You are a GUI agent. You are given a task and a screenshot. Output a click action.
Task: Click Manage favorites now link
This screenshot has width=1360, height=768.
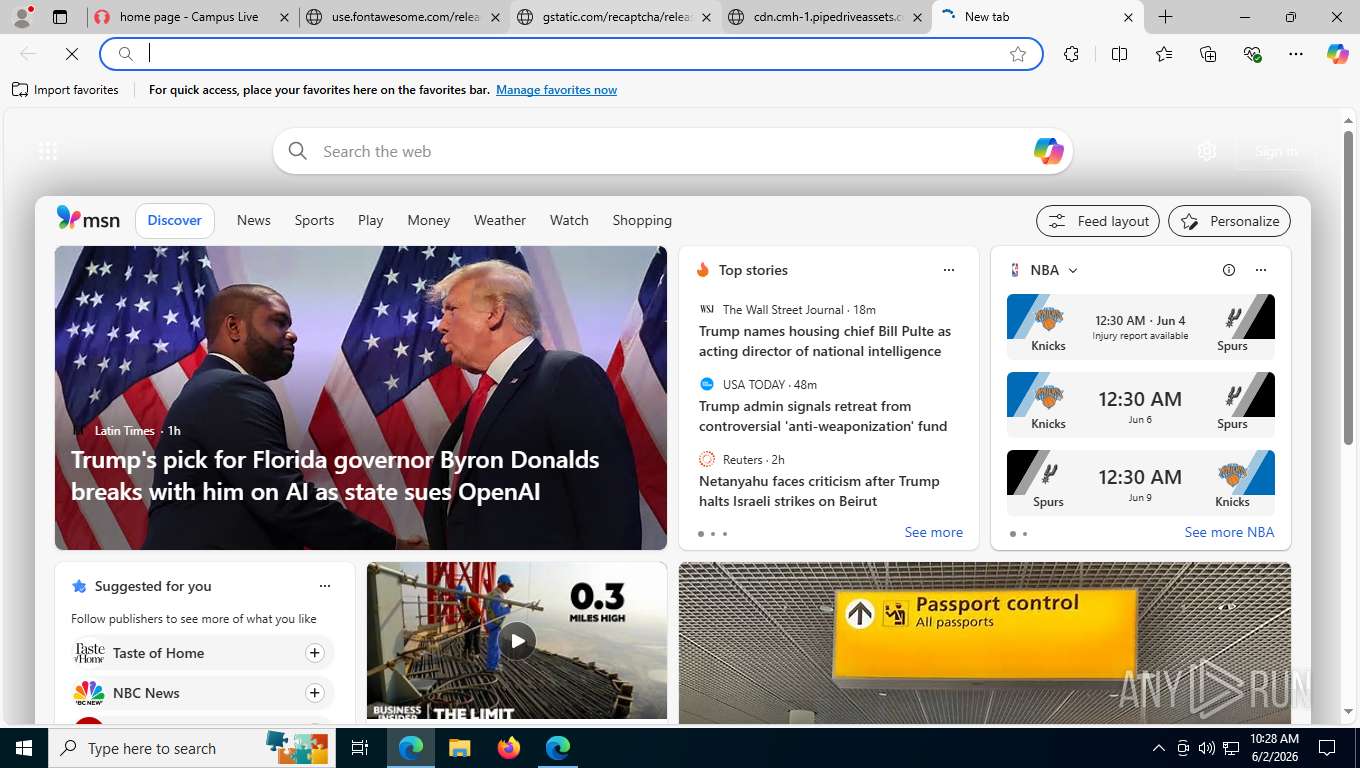(556, 90)
